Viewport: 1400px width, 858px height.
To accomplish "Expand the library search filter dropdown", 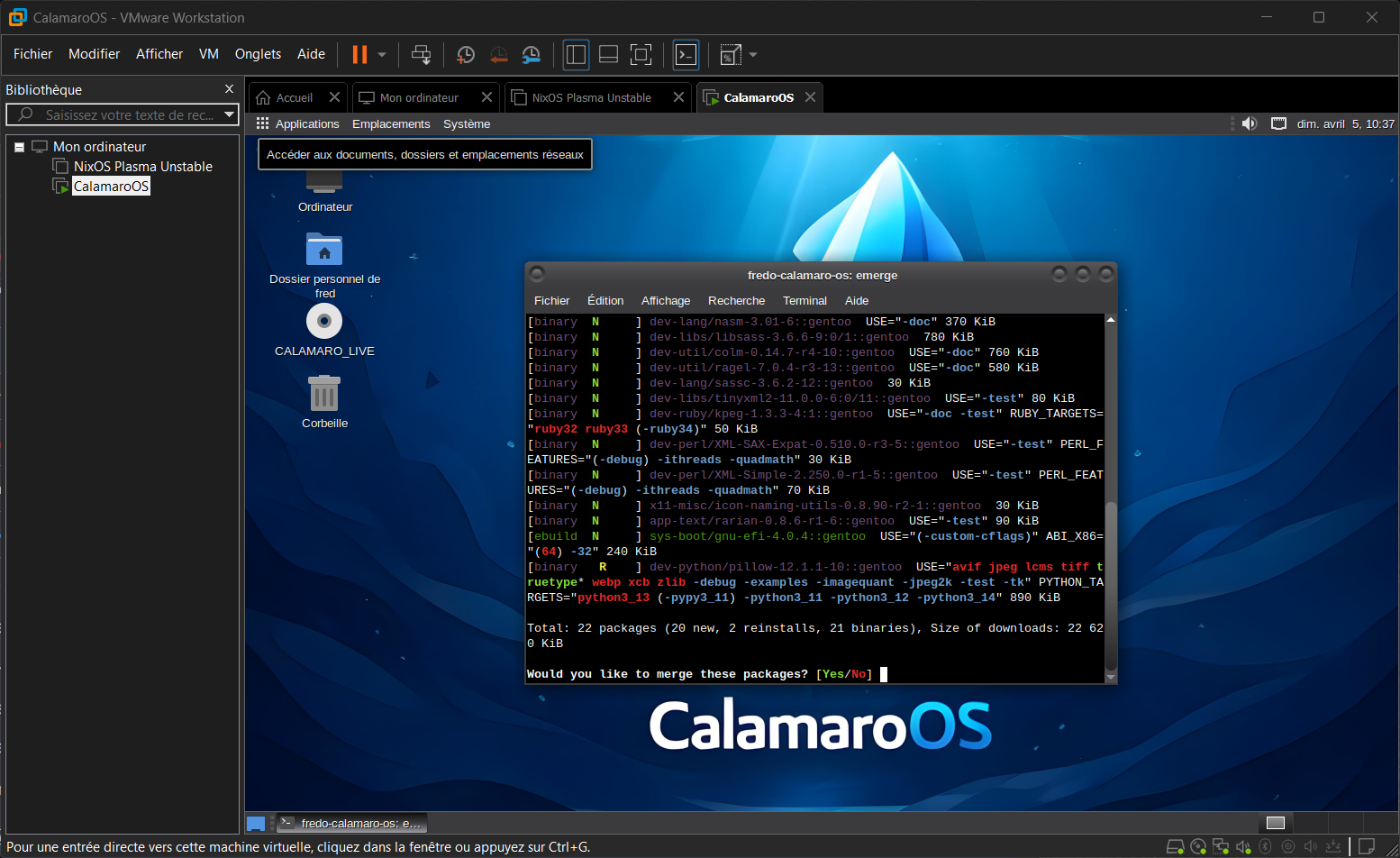I will 230,114.
